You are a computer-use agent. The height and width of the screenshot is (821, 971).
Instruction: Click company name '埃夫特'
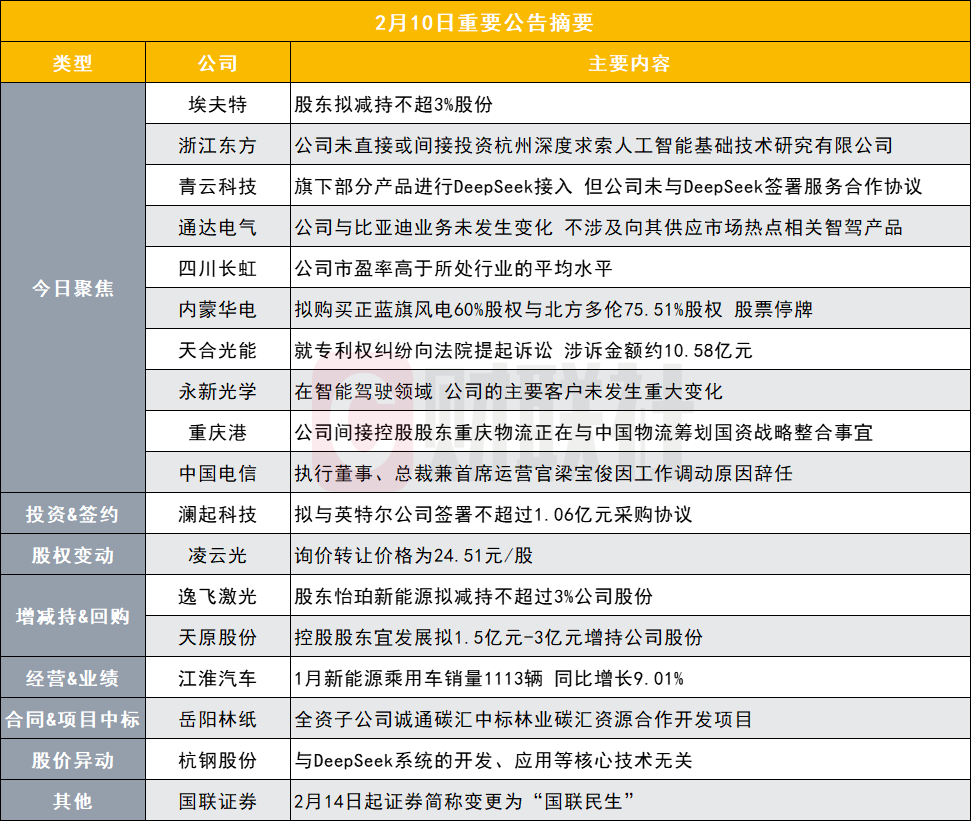click(x=217, y=104)
